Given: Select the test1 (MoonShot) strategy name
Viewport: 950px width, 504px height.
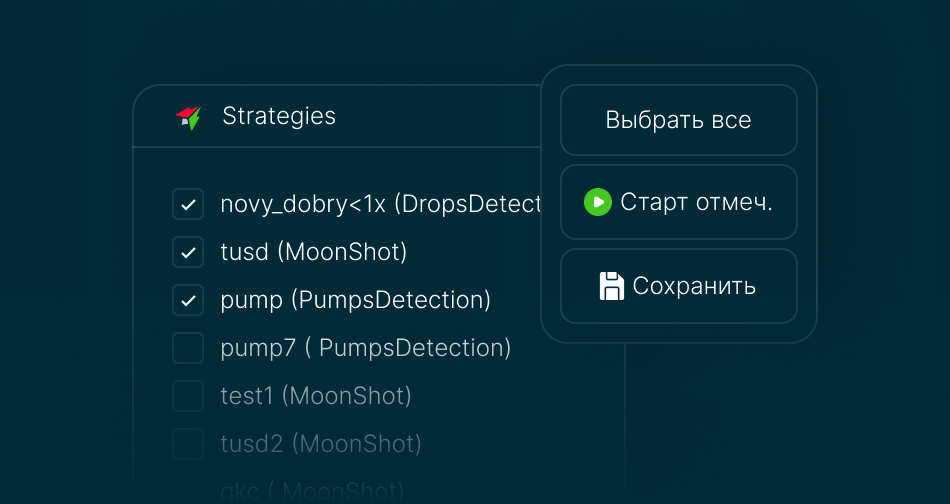Looking at the screenshot, I should 316,396.
